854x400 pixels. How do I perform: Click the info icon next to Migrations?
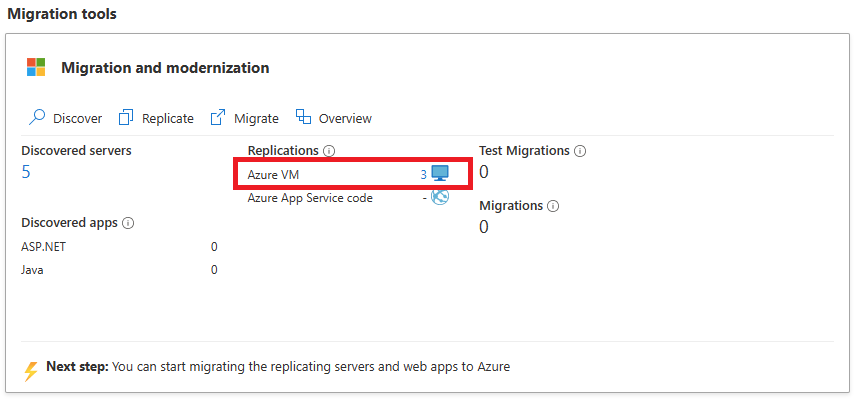pyautogui.click(x=553, y=206)
